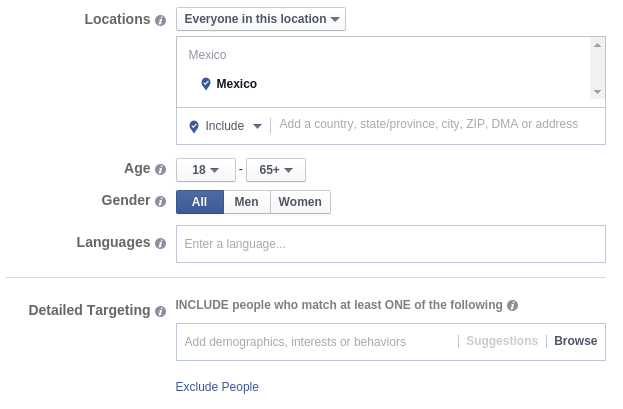Click the info icon beside Detailed Targeting
The image size is (623, 409).
coord(161,311)
